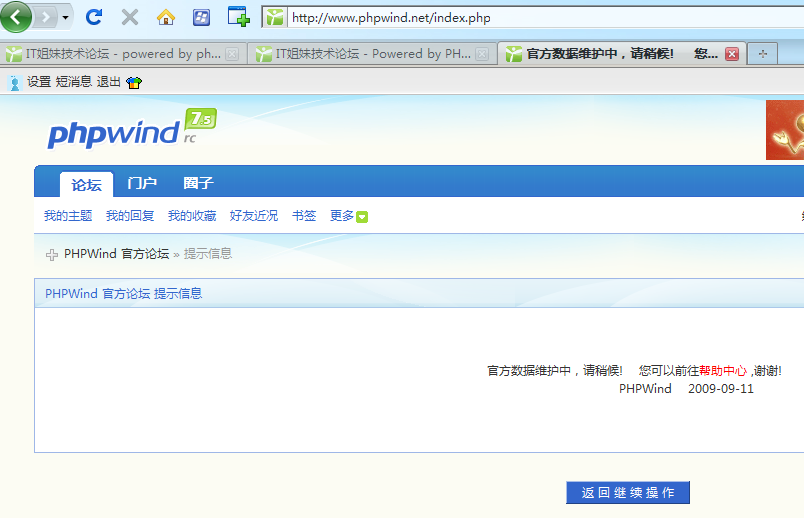The height and width of the screenshot is (518, 804).
Task: Go to the home page icon
Action: (166, 17)
